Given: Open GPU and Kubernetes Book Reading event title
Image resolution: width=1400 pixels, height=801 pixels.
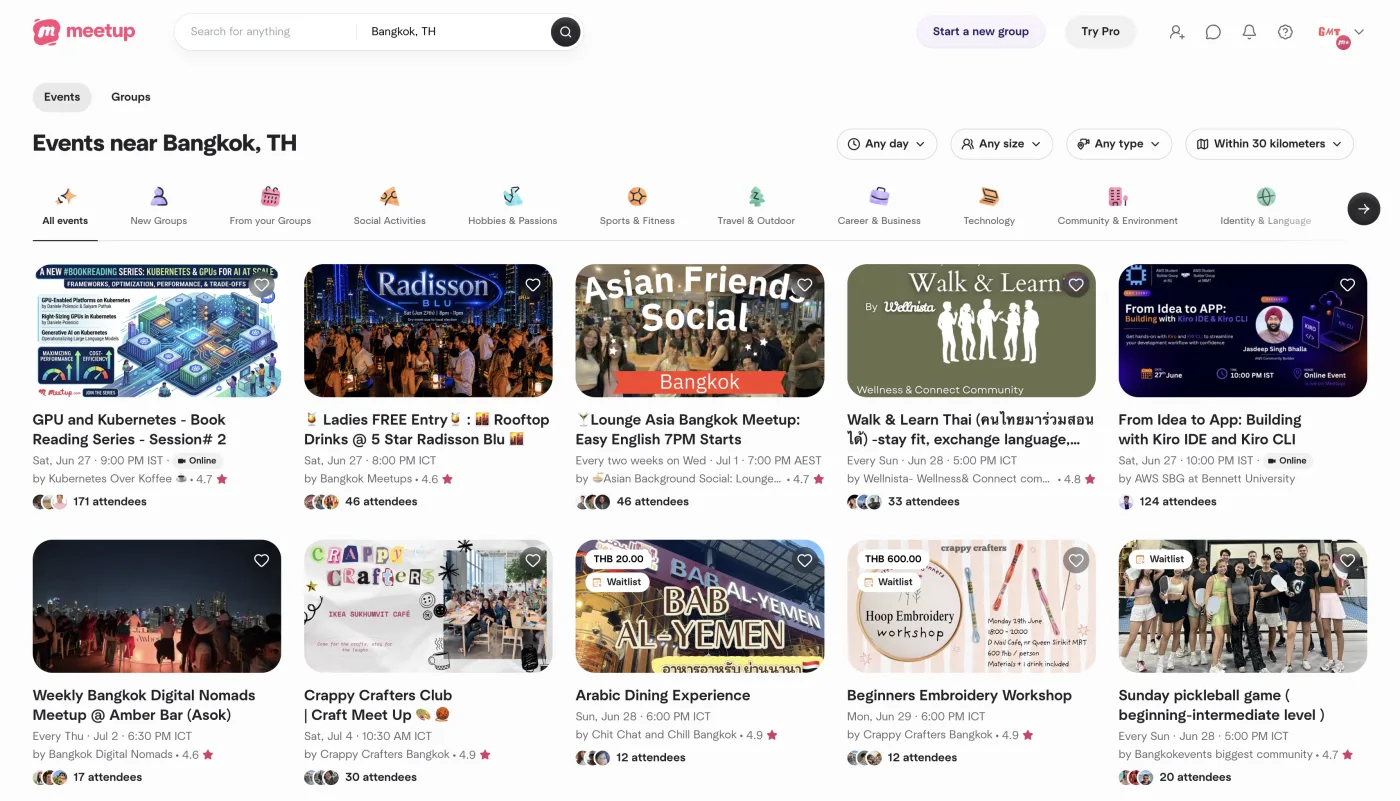Looking at the screenshot, I should point(130,429).
